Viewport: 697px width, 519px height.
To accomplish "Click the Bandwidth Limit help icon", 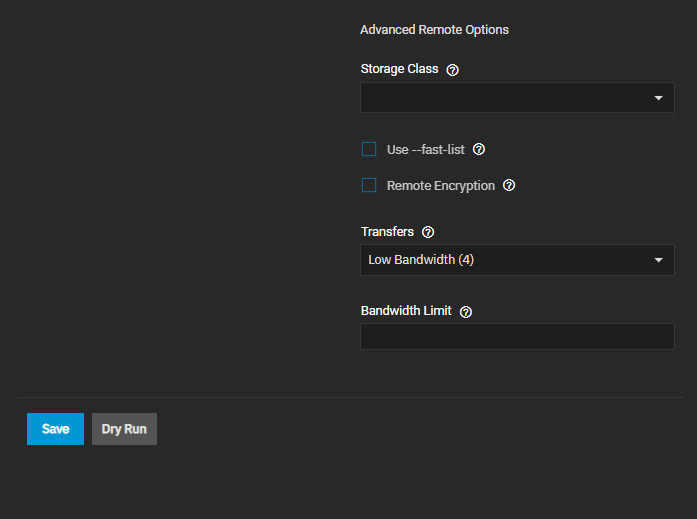I will (466, 311).
